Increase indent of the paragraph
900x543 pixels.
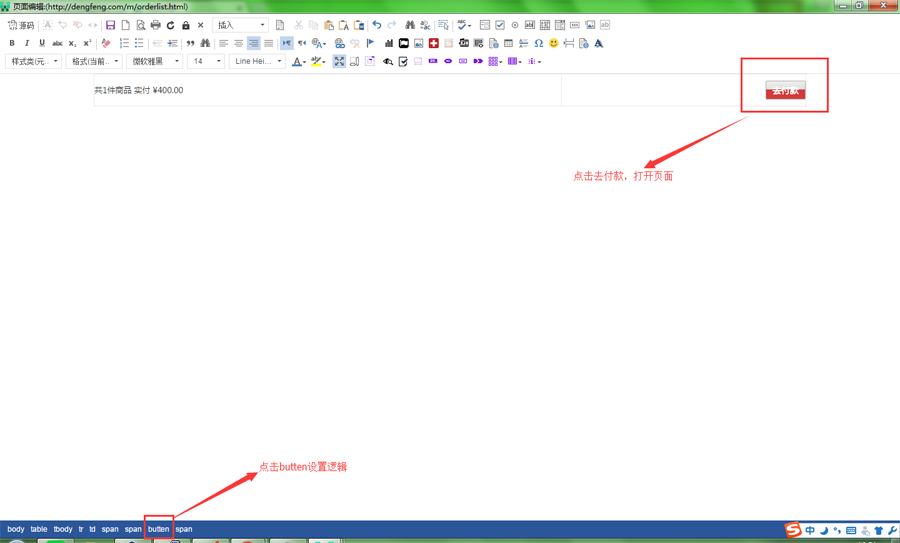(172, 43)
